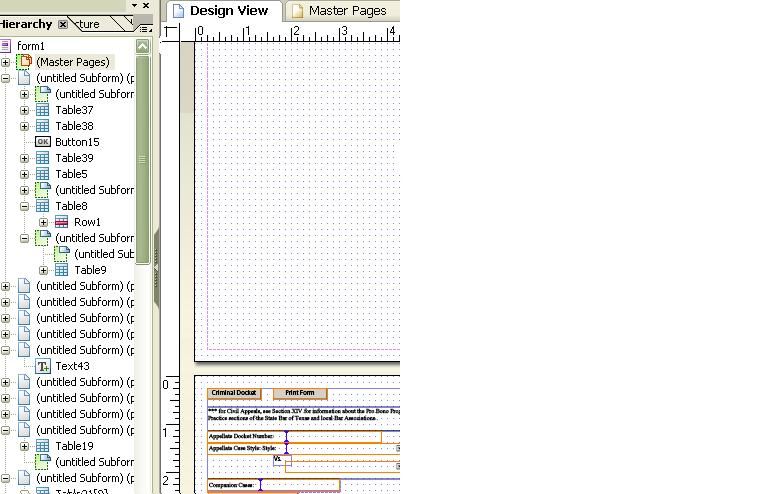Click the Table37 table icon
The height and width of the screenshot is (494, 772).
click(43, 110)
